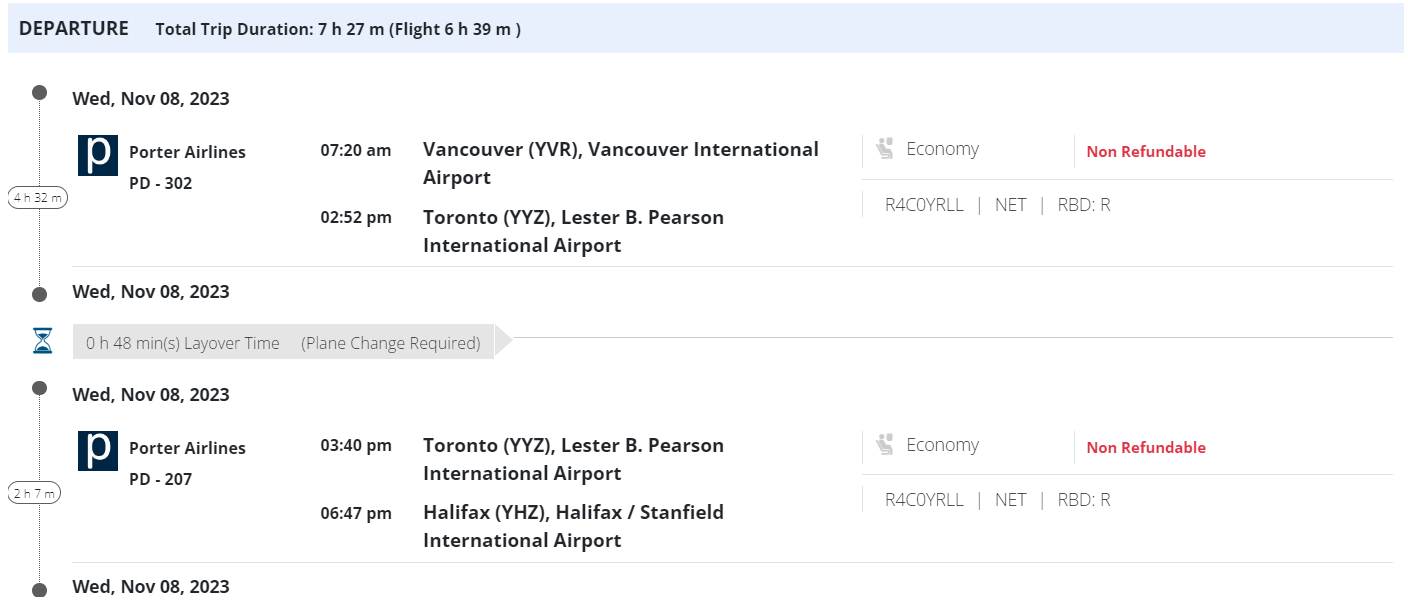This screenshot has width=1408, height=601.
Task: Click the Porter Airlines logo for PD - 207
Action: coord(98,451)
